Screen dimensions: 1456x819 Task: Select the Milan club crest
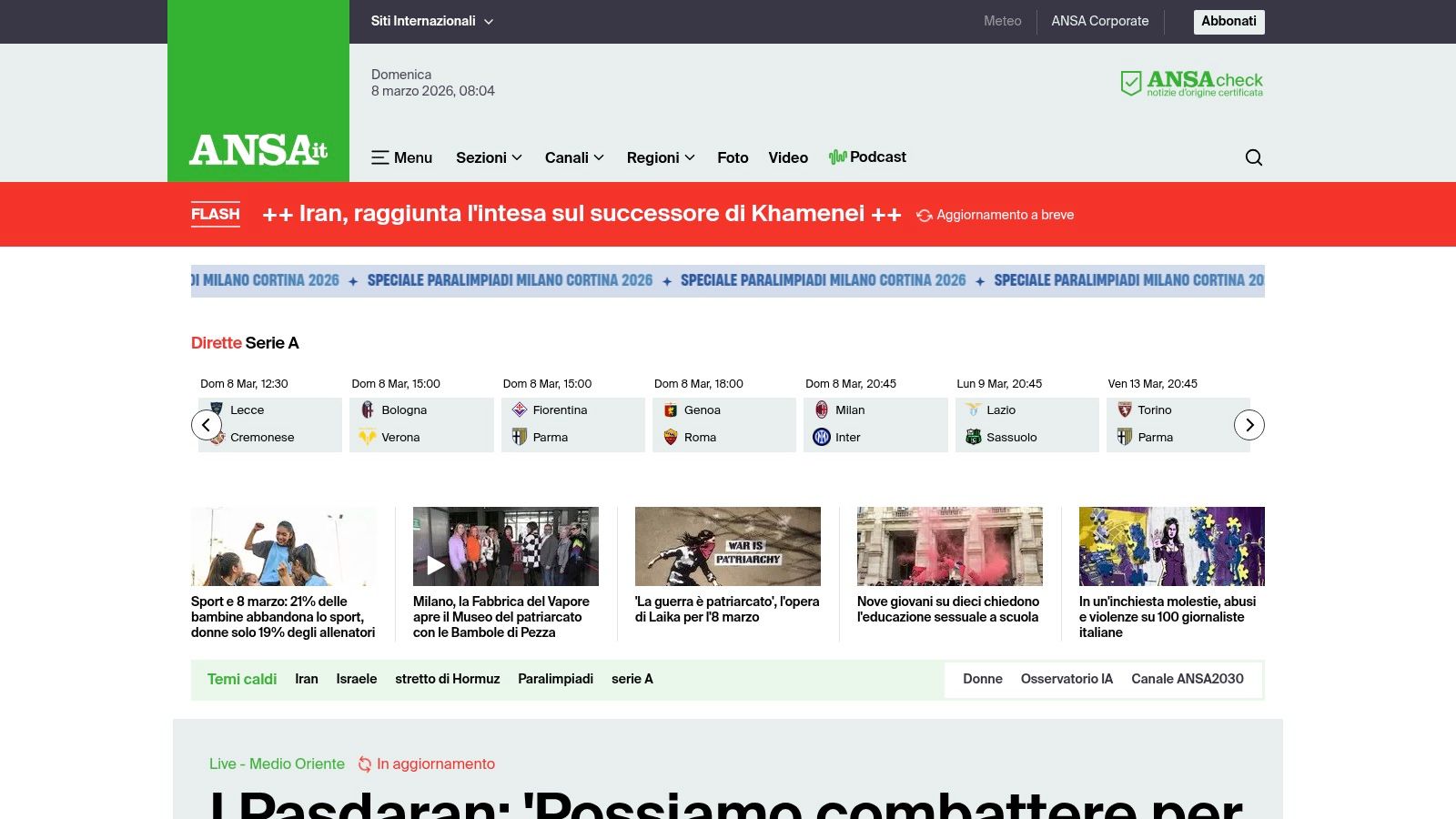coord(822,409)
